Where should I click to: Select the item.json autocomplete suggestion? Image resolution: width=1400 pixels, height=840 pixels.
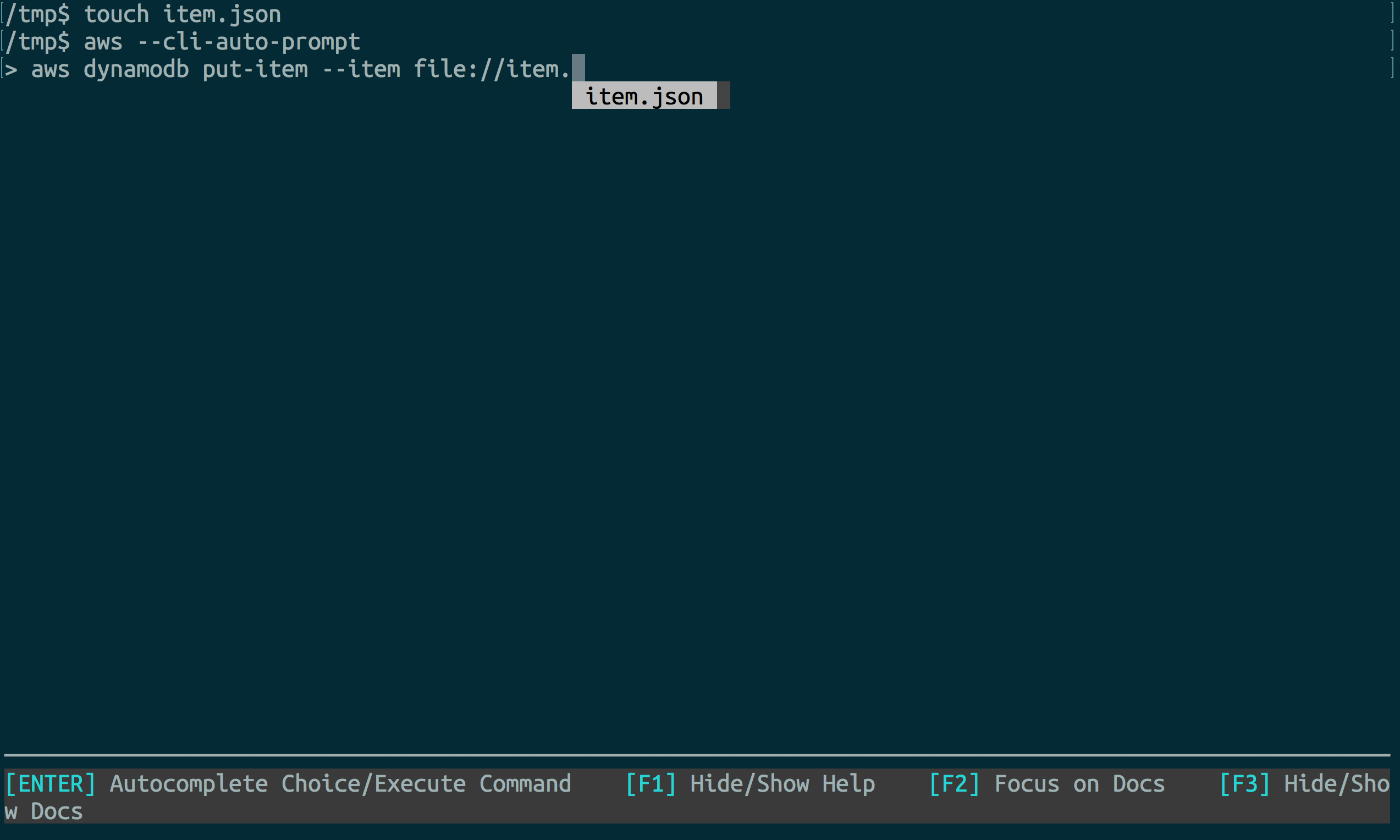644,96
